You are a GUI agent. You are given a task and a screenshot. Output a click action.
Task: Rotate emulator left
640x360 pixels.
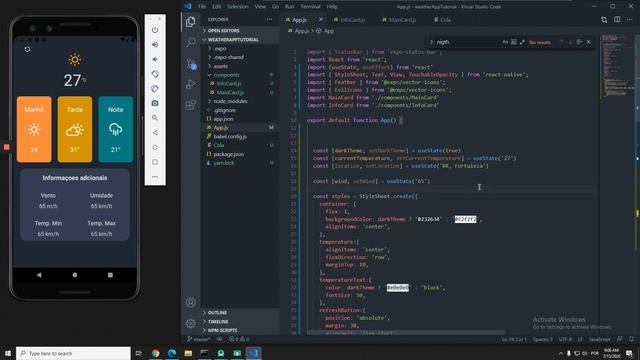(155, 74)
